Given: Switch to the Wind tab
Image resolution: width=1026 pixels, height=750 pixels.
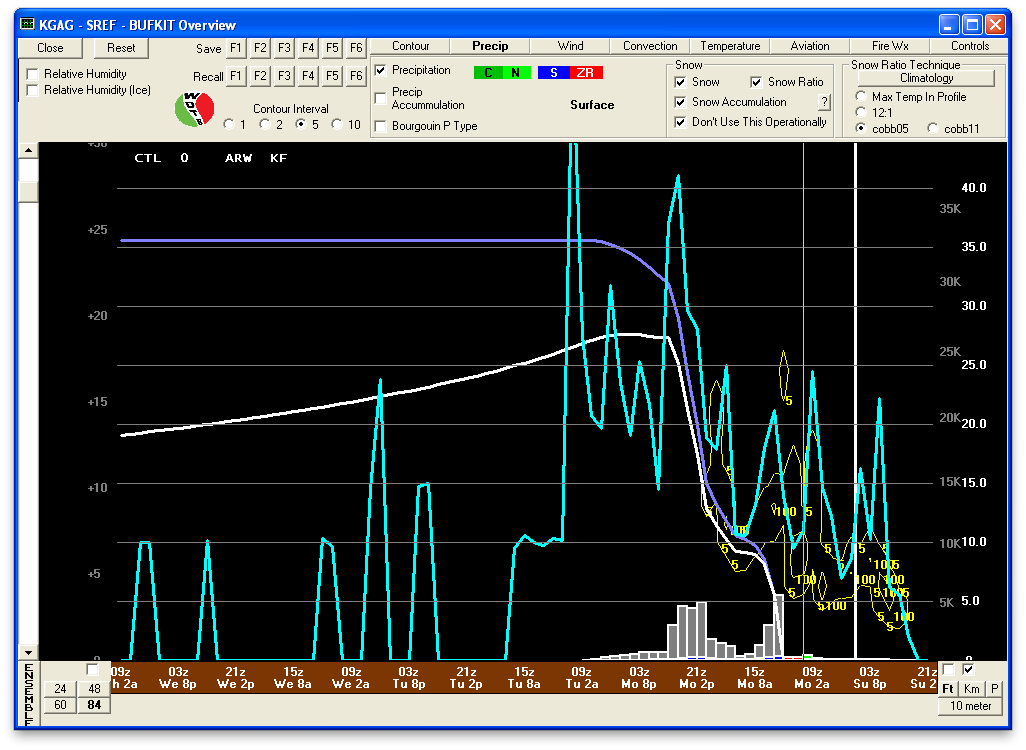Looking at the screenshot, I should (x=570, y=46).
